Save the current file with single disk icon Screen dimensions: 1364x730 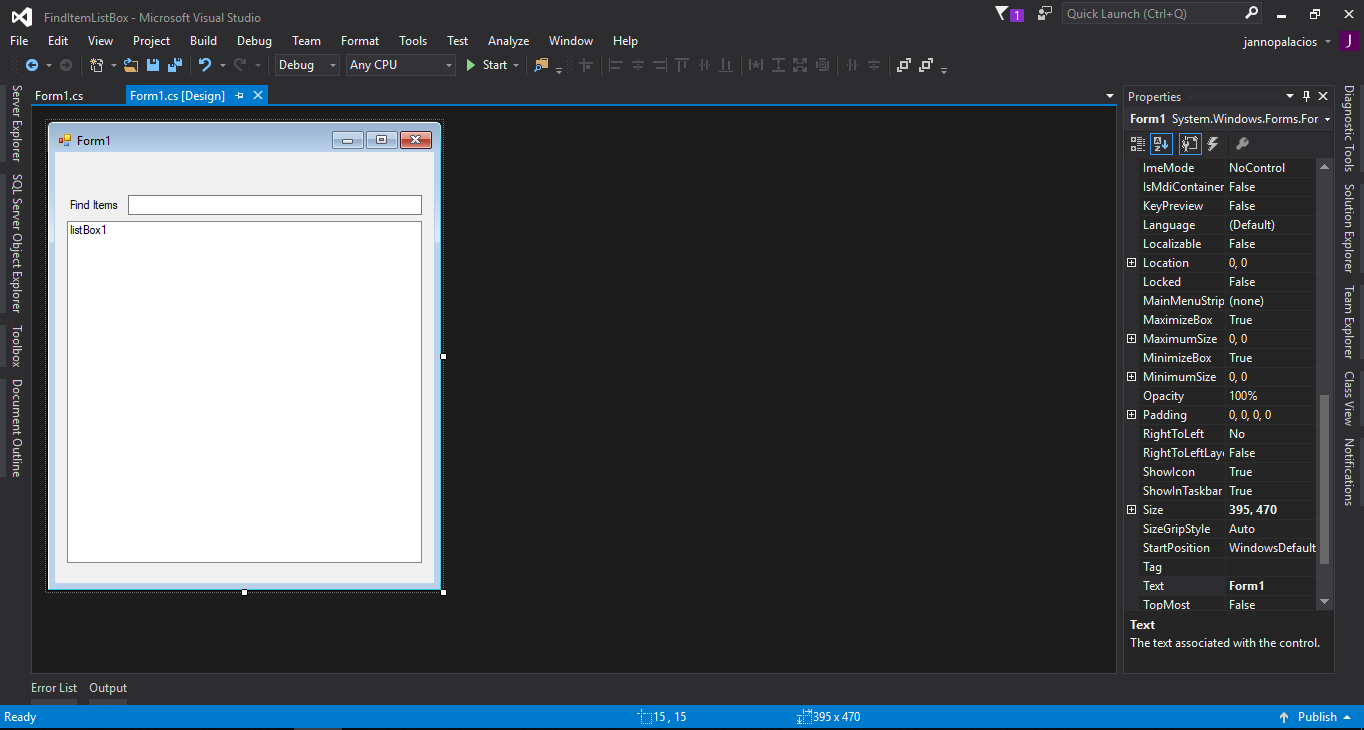click(153, 65)
